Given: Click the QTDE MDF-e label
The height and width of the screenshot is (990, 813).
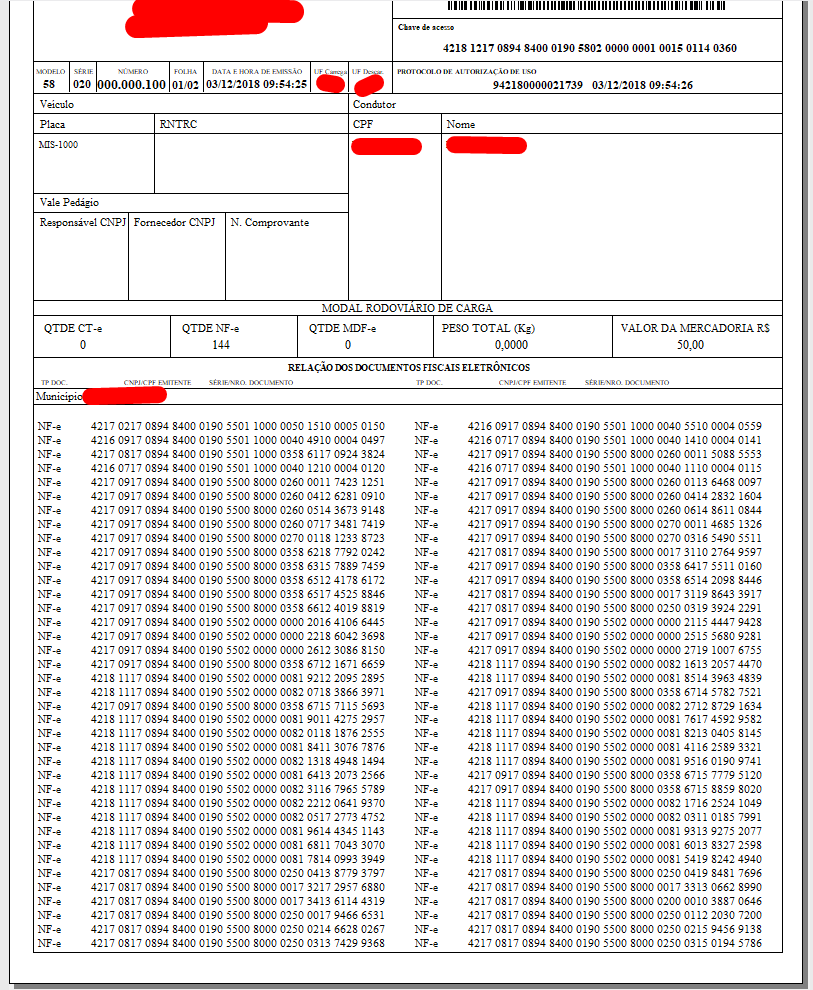Looking at the screenshot, I should point(342,328).
